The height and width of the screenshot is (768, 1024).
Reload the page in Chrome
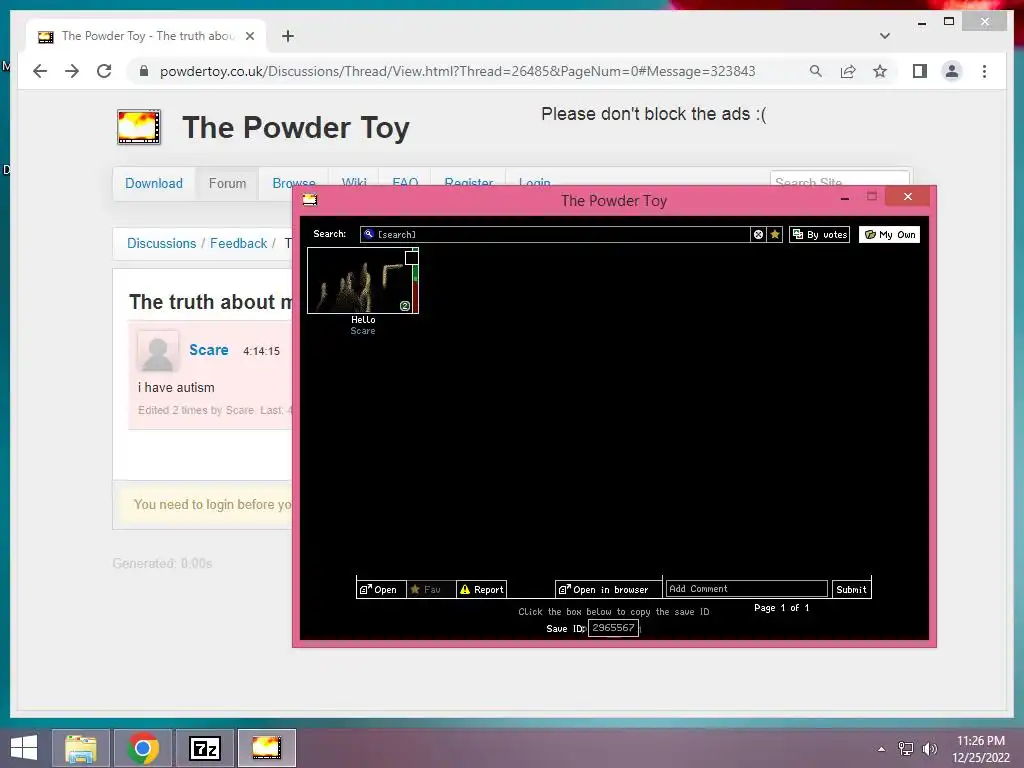coord(104,71)
